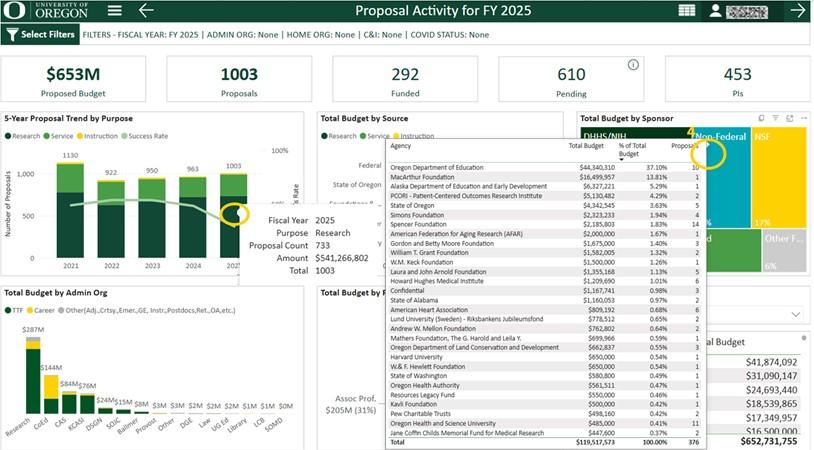This screenshot has height=450, width=814.
Task: Select the 2023 bar in trend chart
Action: coord(152,218)
